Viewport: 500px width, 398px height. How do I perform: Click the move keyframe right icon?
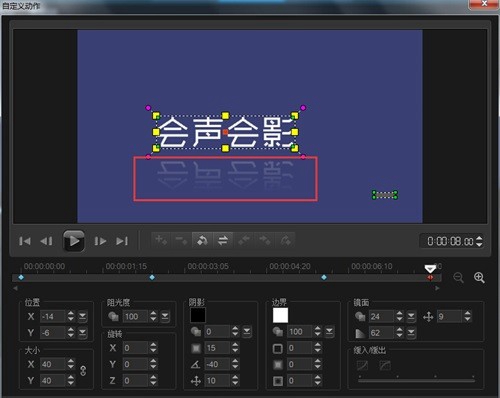(264, 240)
